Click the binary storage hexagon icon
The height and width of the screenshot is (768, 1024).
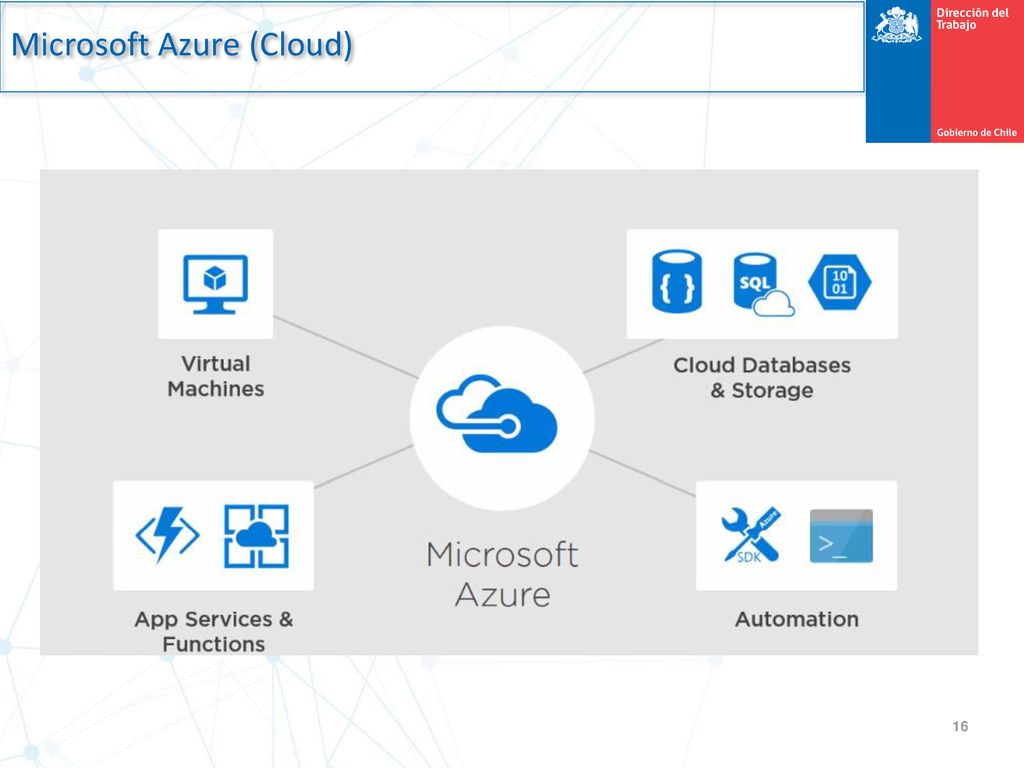click(840, 282)
